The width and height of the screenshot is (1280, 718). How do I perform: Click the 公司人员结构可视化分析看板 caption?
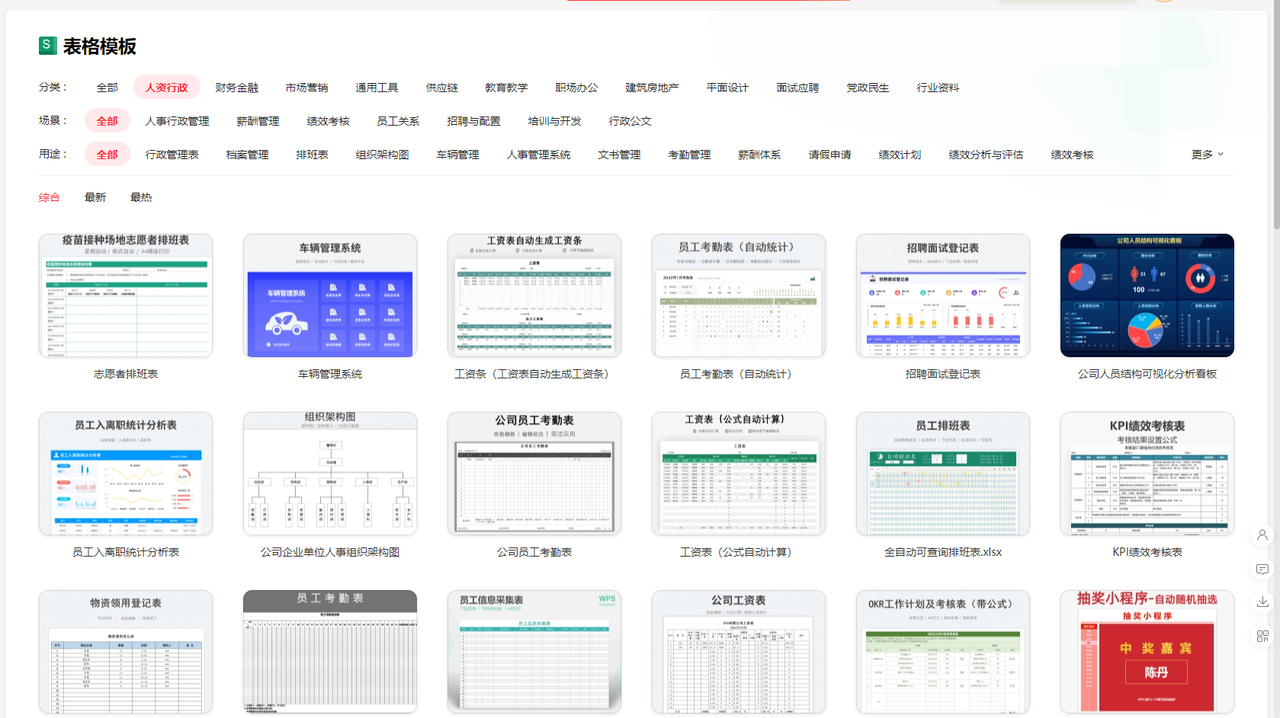click(x=1147, y=374)
